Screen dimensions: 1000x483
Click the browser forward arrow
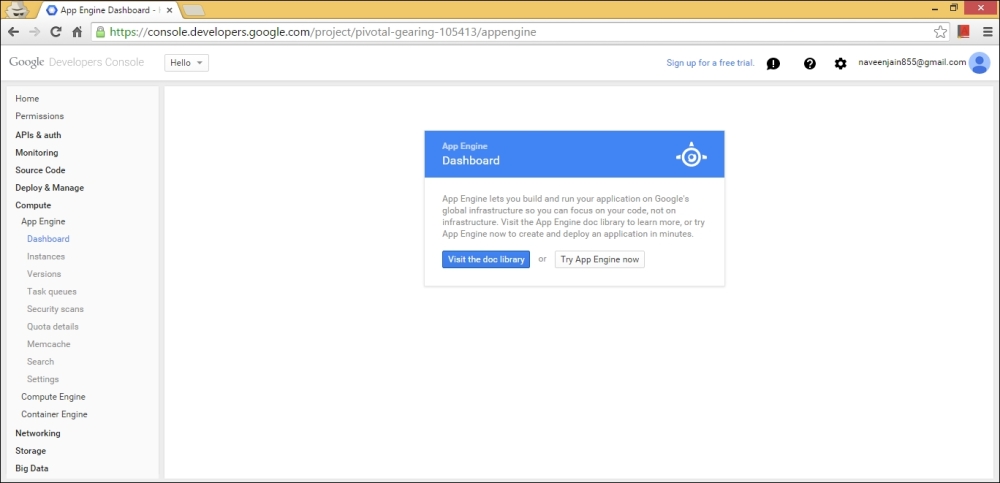click(34, 32)
